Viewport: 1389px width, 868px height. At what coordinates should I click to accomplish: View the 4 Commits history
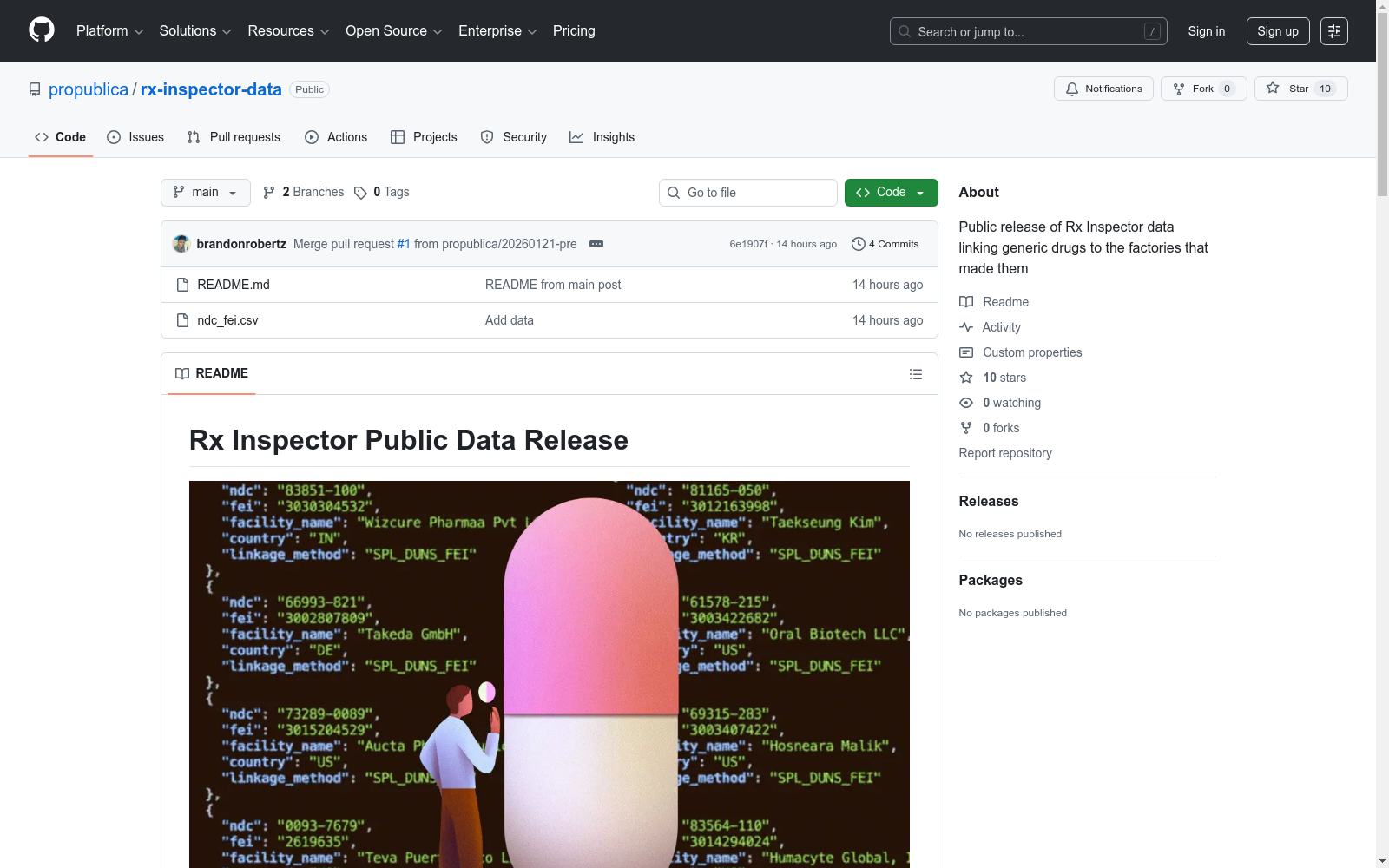click(885, 244)
